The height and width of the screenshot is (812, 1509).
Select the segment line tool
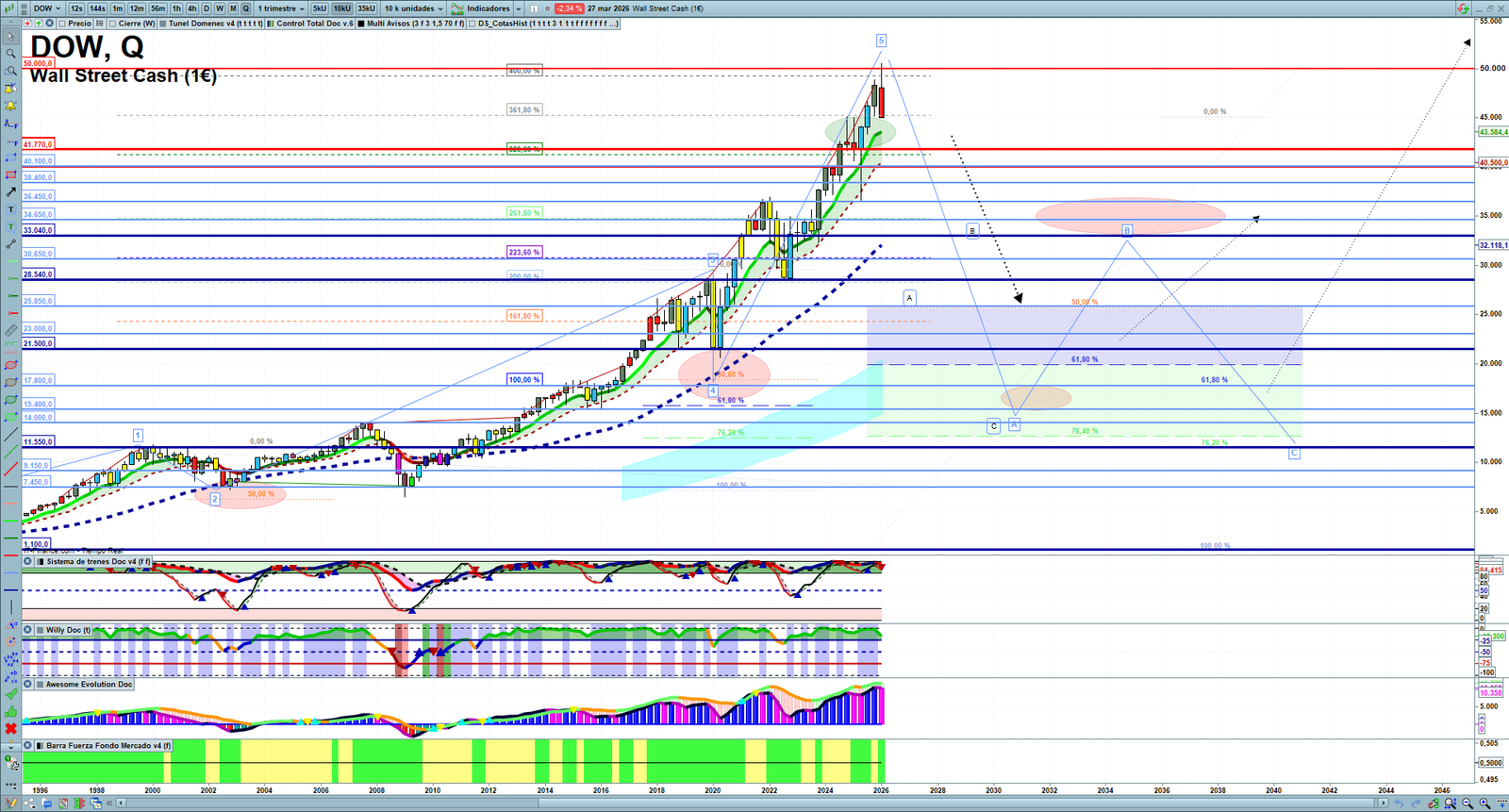tap(10, 244)
